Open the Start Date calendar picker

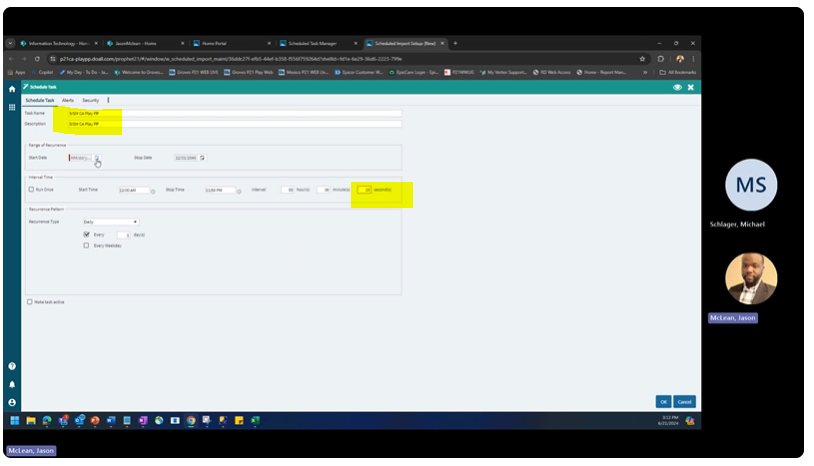pos(97,157)
